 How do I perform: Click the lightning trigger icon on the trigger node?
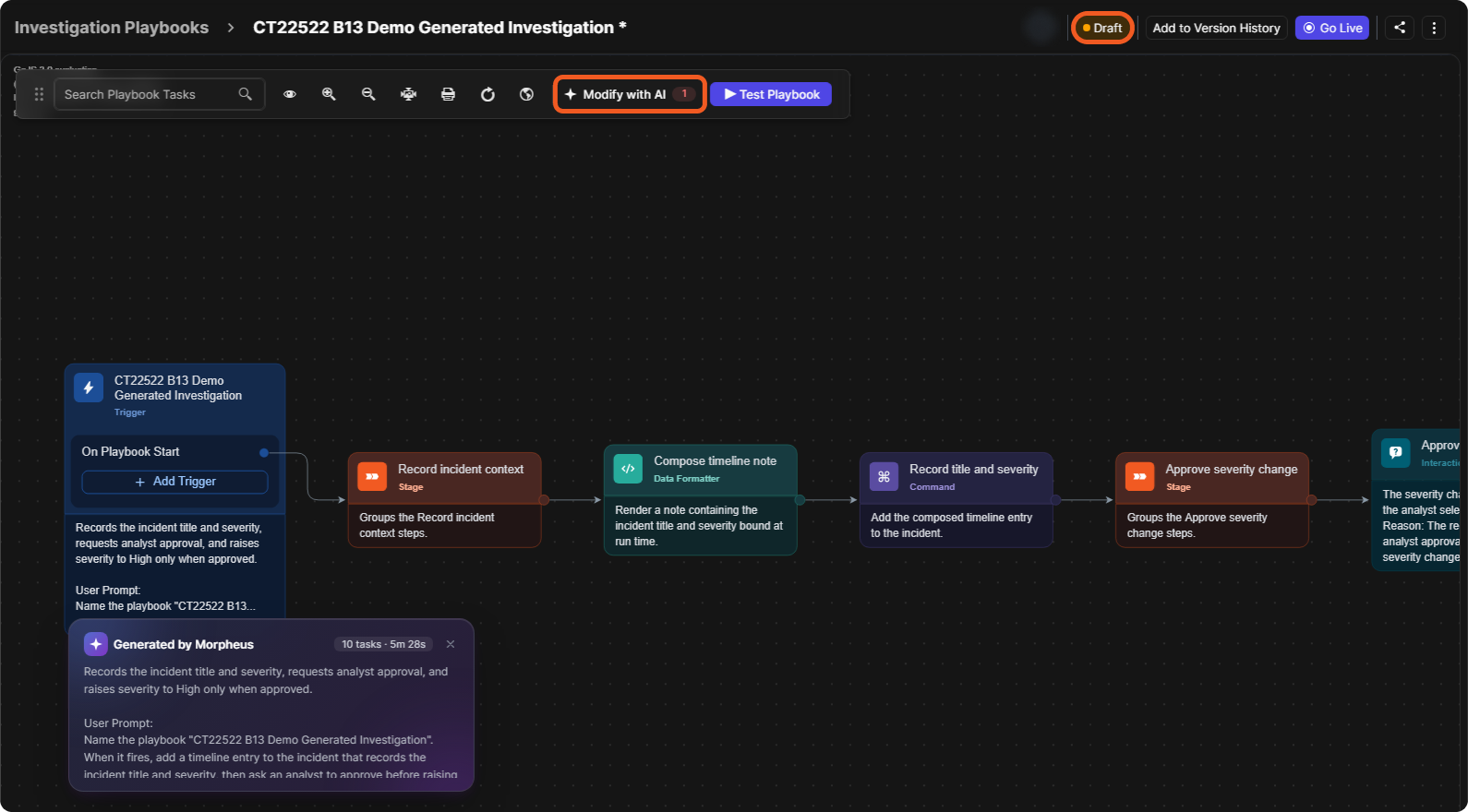[89, 388]
